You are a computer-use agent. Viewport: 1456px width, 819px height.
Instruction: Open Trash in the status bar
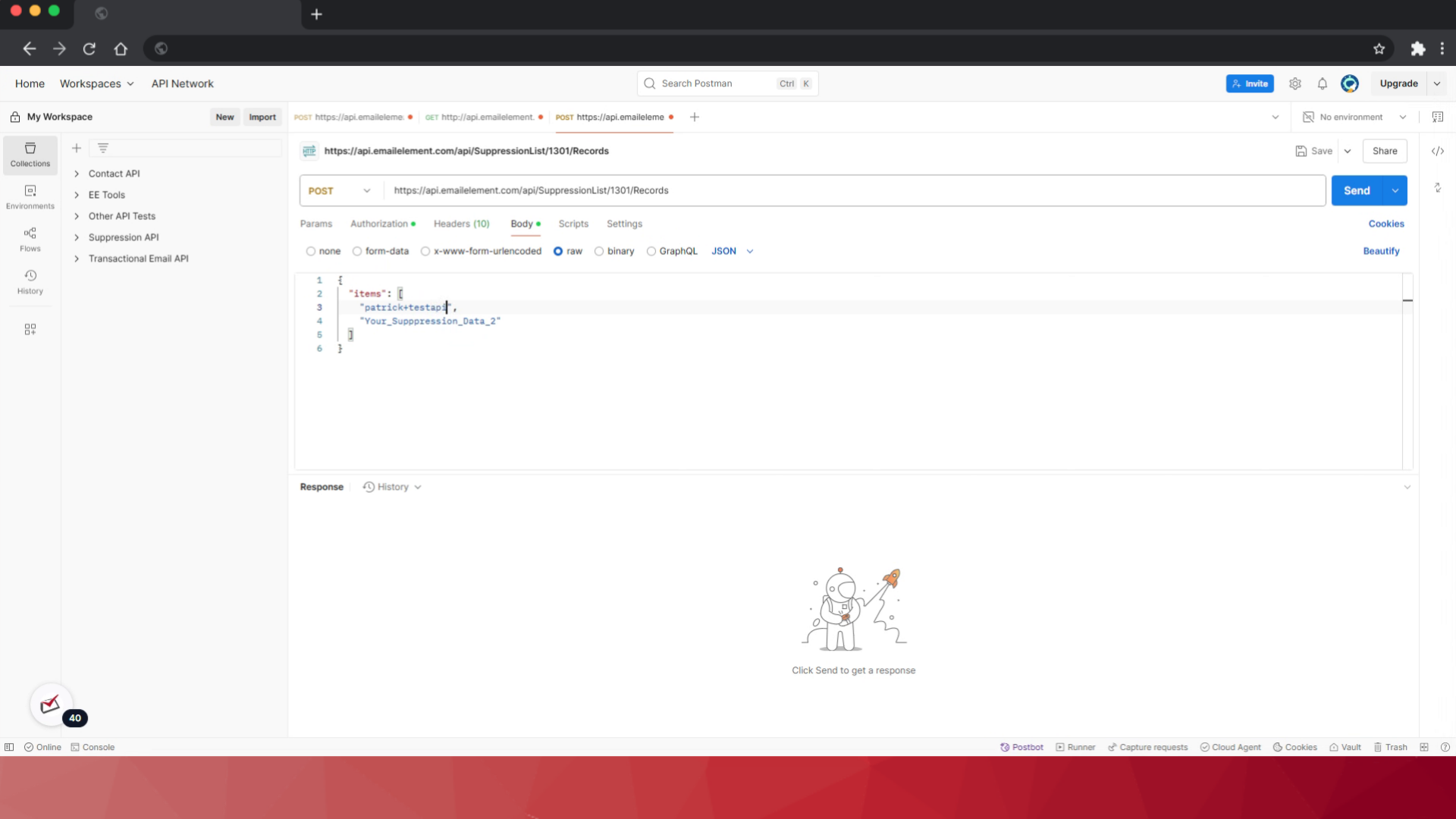(x=1391, y=747)
